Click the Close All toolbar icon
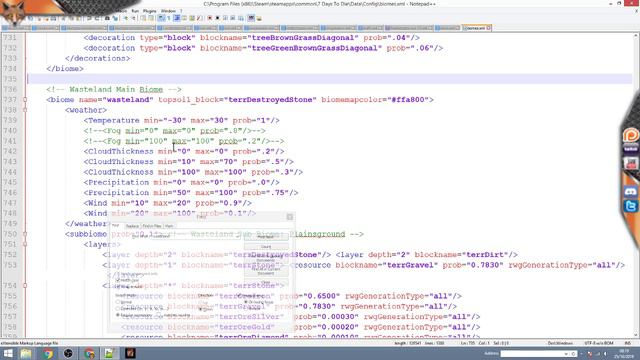This screenshot has width=640, height=360. [x=46, y=18]
